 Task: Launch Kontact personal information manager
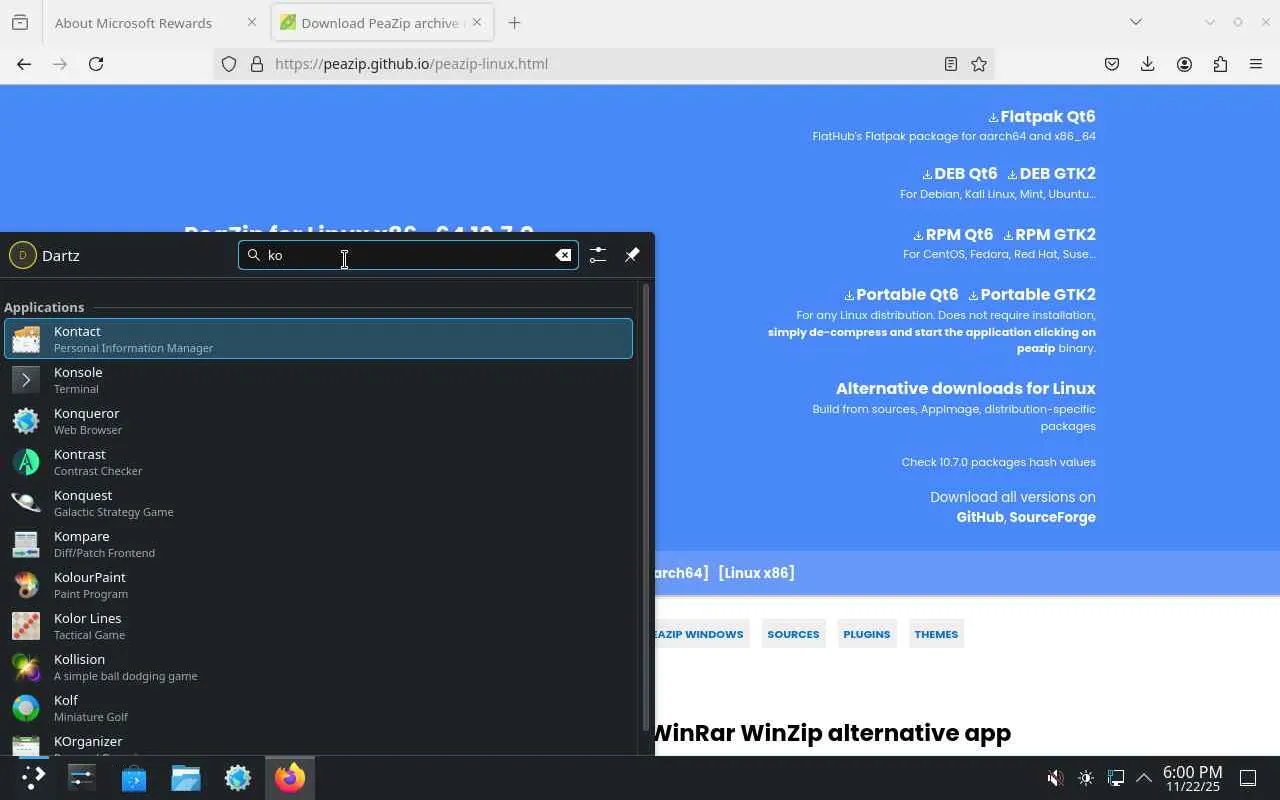[x=318, y=339]
